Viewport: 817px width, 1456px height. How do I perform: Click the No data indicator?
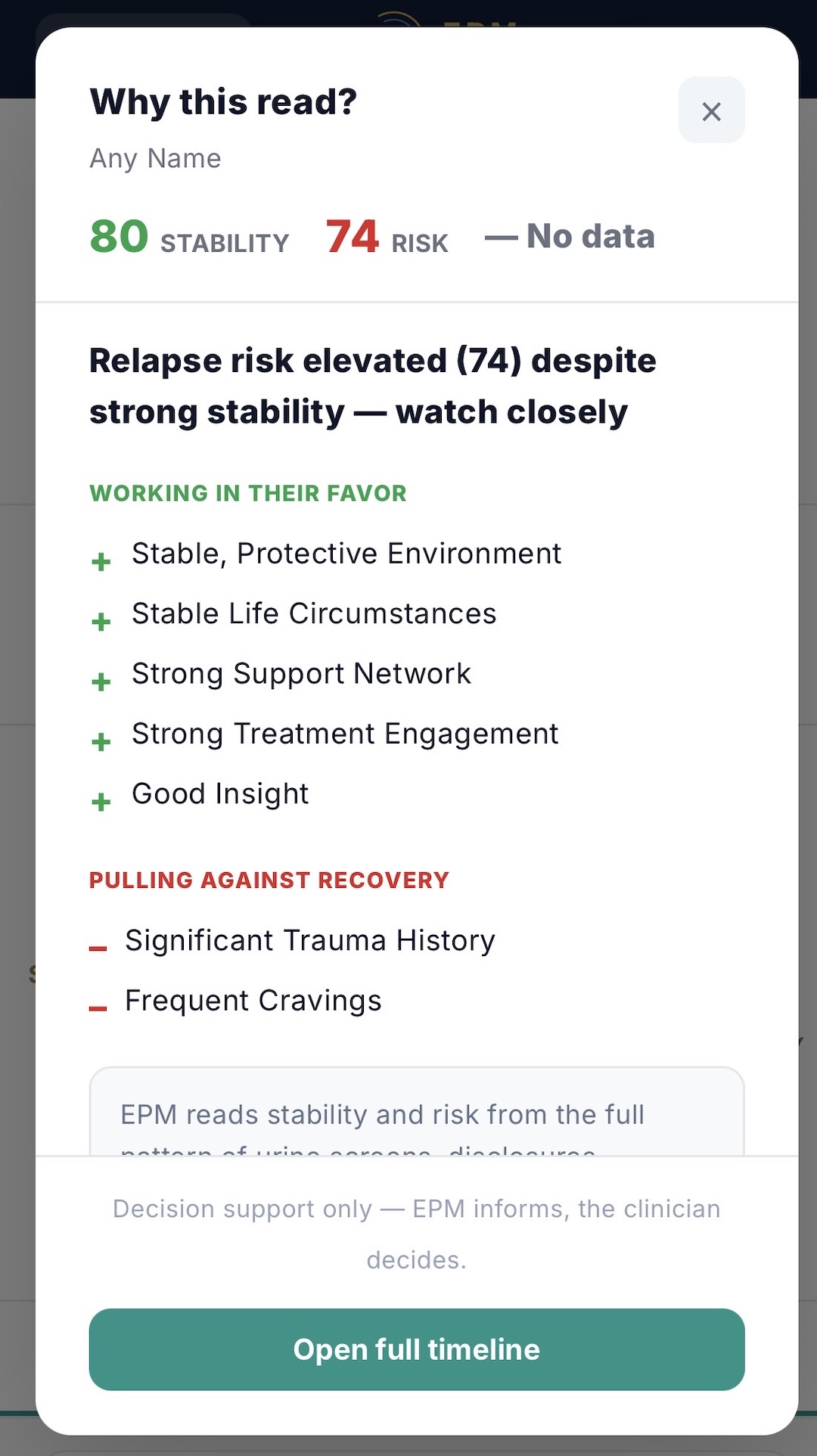[x=570, y=237]
